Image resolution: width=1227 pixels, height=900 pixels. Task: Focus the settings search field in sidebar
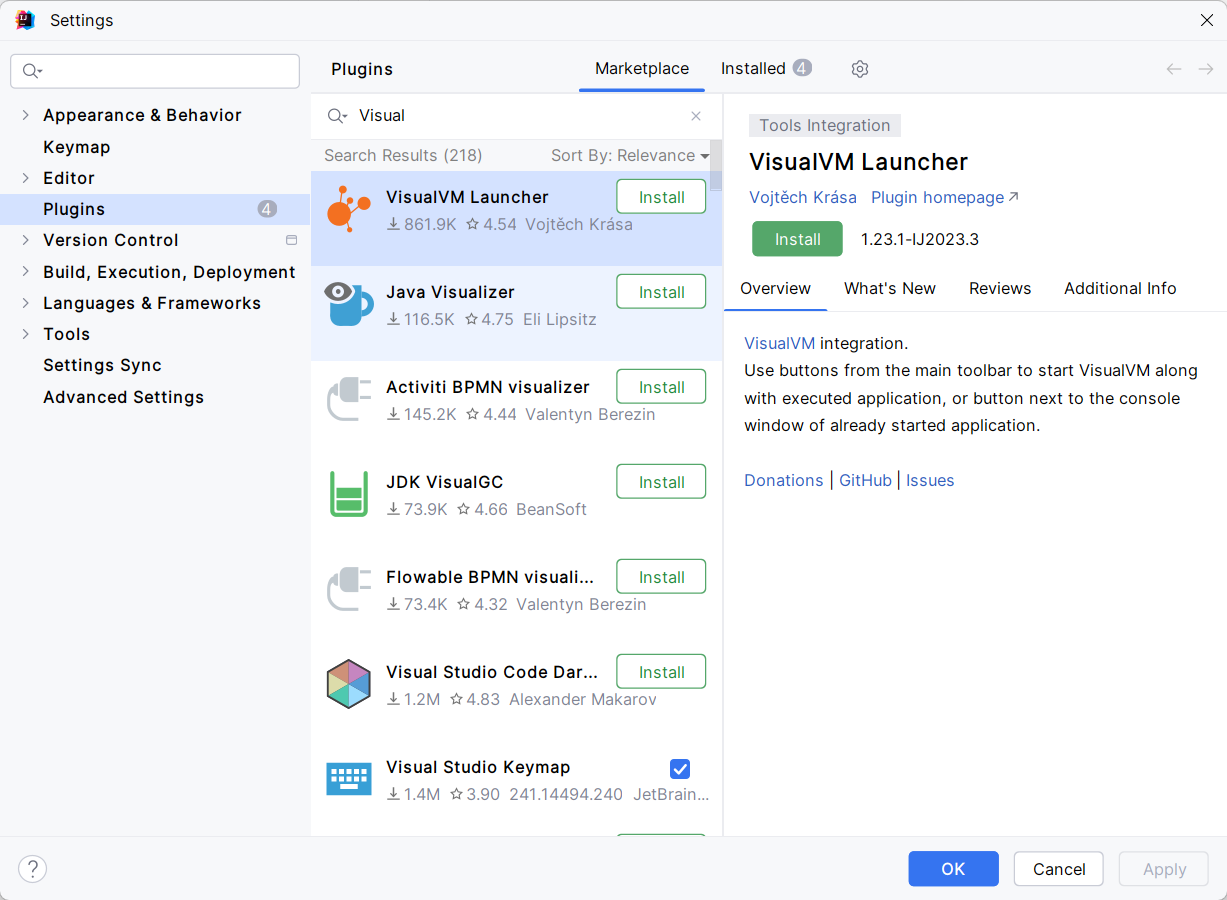coord(165,71)
